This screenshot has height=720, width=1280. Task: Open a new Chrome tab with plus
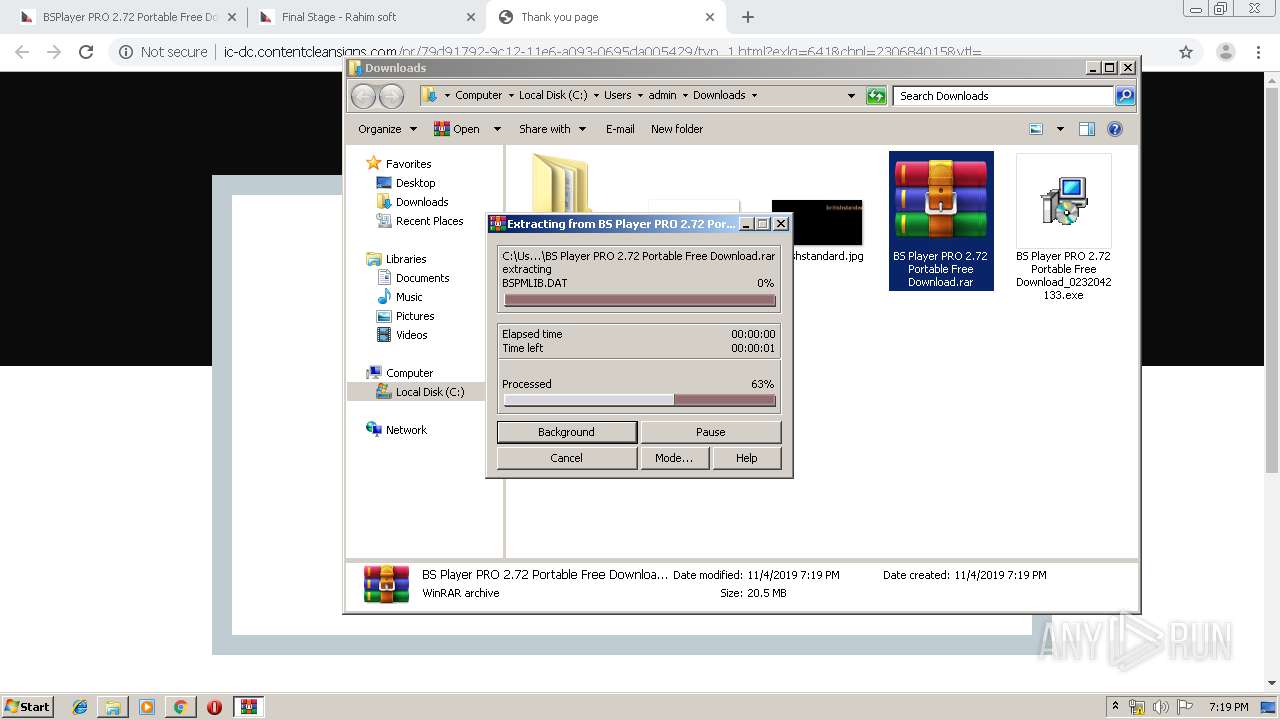tap(747, 17)
